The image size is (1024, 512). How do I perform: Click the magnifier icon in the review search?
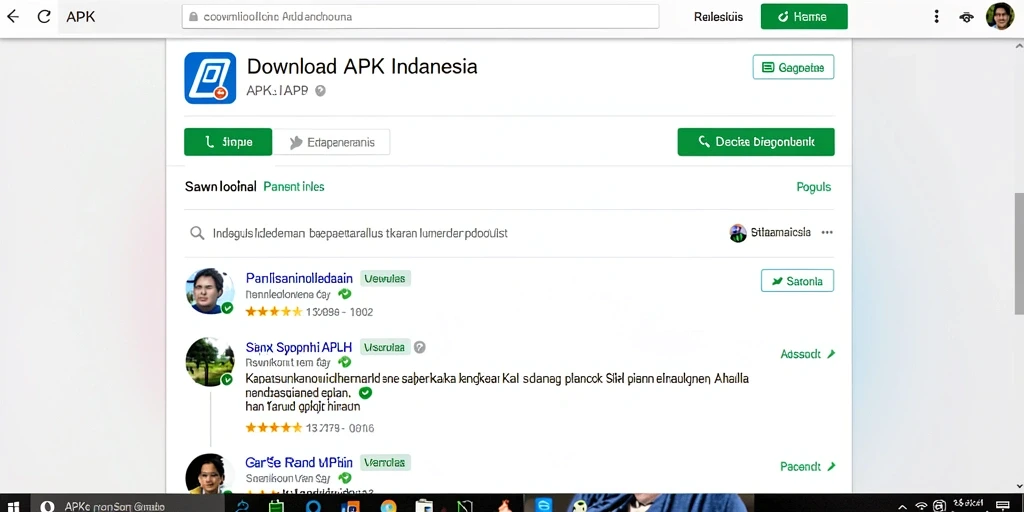pos(197,232)
